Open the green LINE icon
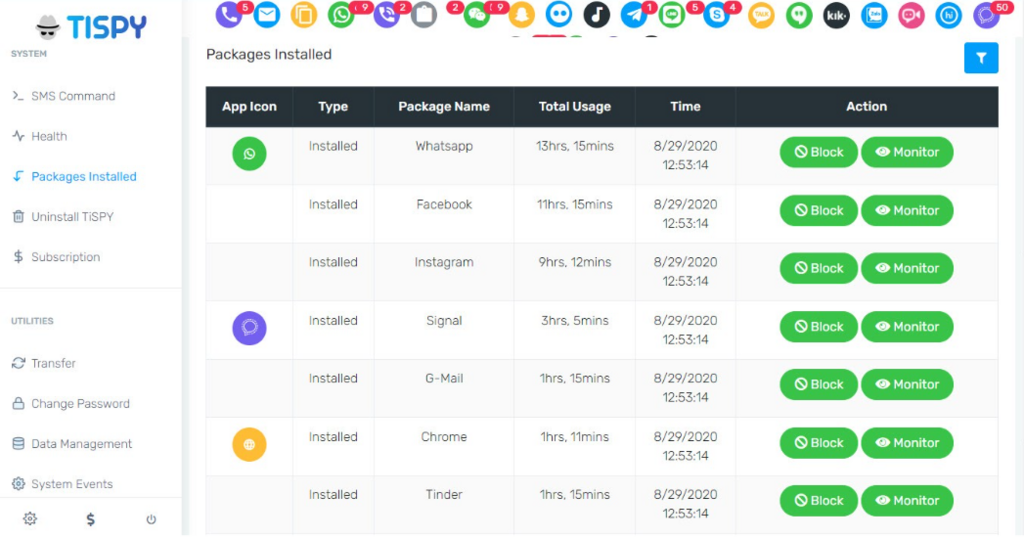This screenshot has height=539, width=1024. click(x=671, y=14)
